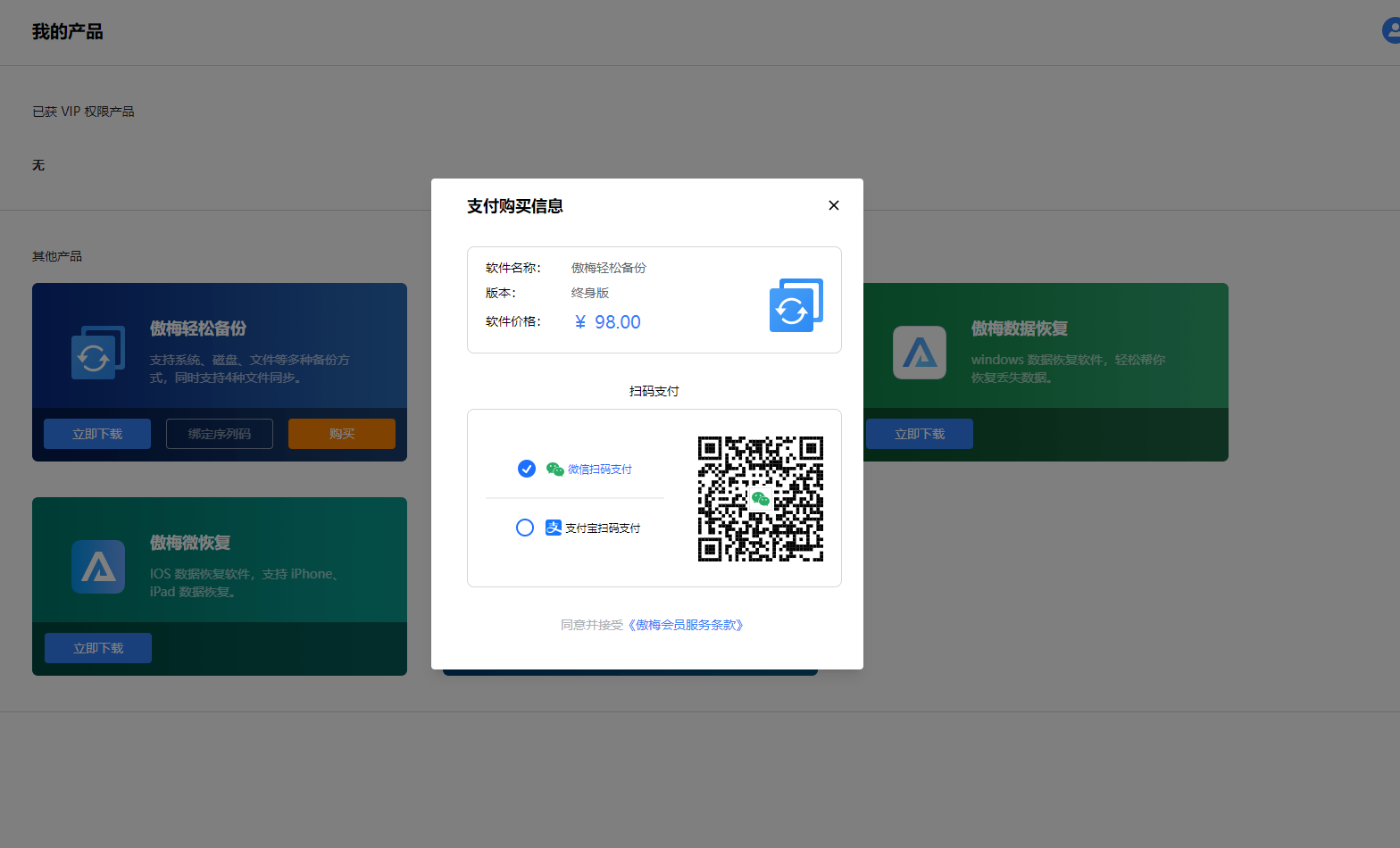Click the 傲梅轻松备份 card icon
The image size is (1400, 848).
pyautogui.click(x=98, y=353)
